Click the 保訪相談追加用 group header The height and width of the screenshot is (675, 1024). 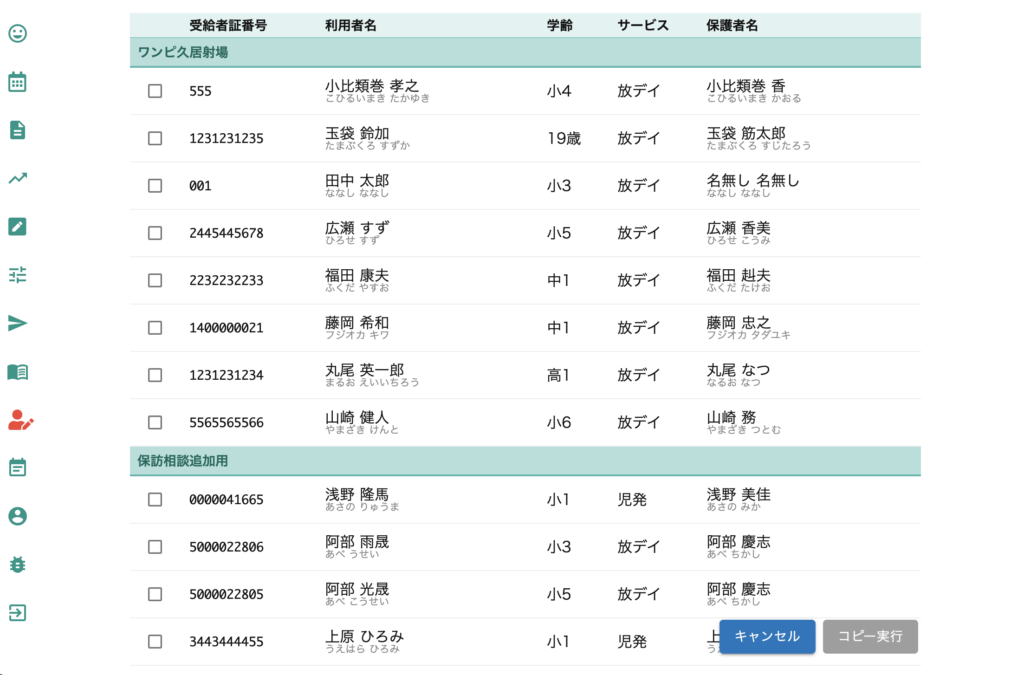183,461
